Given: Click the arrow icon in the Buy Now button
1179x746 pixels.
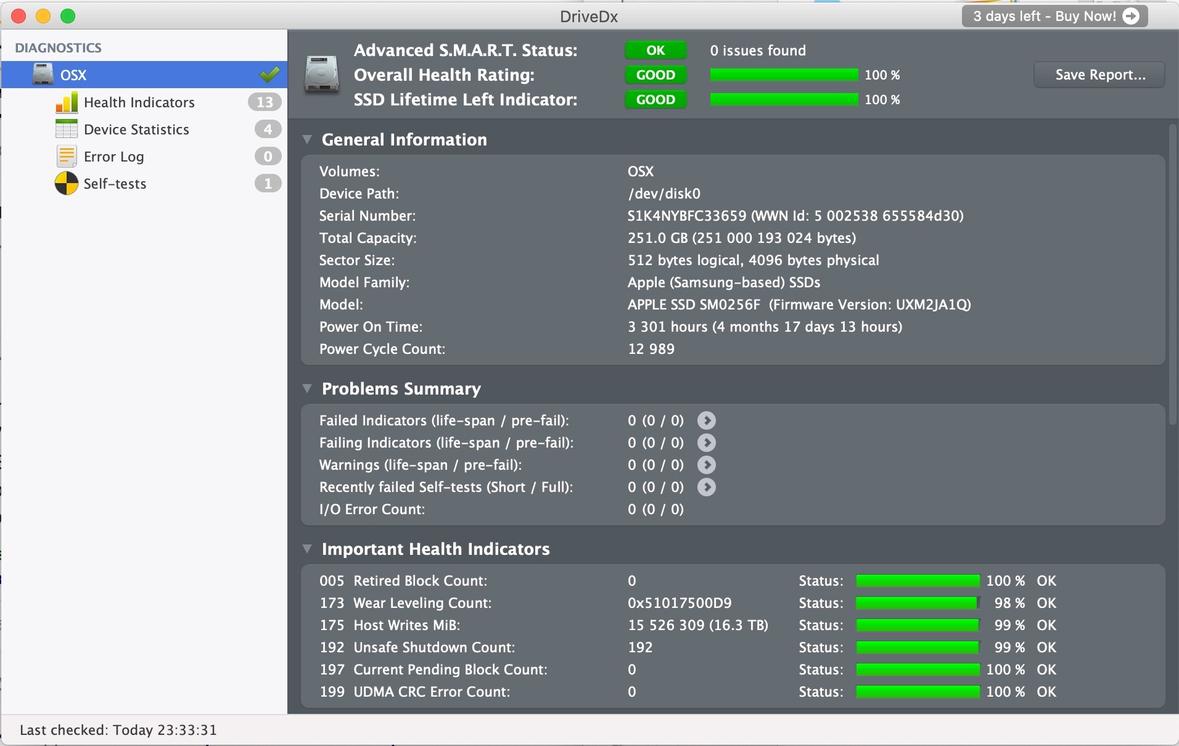Looking at the screenshot, I should [x=1131, y=16].
